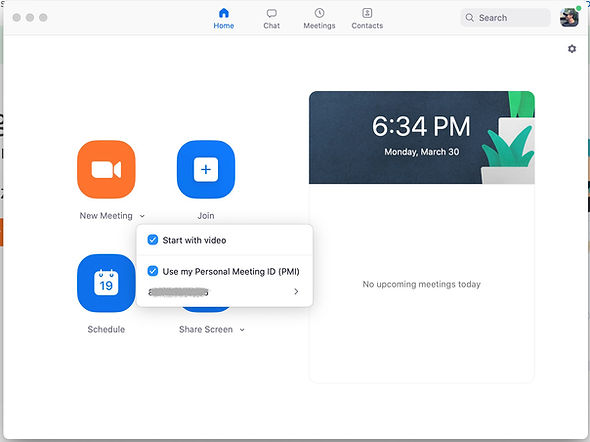Click inside the Search field
The image size is (590, 442).
tap(505, 18)
